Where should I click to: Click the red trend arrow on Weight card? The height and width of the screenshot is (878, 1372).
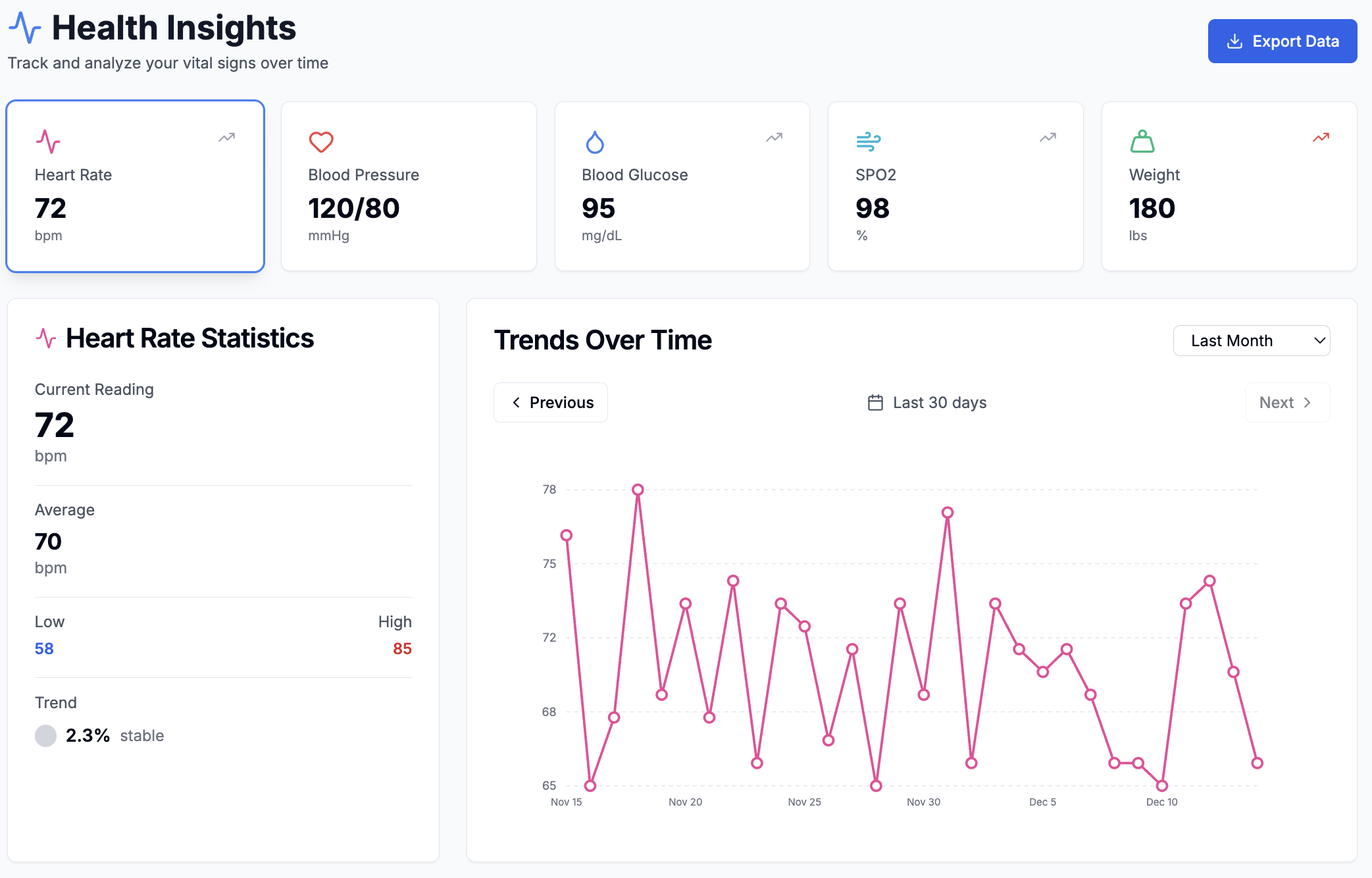click(x=1321, y=138)
